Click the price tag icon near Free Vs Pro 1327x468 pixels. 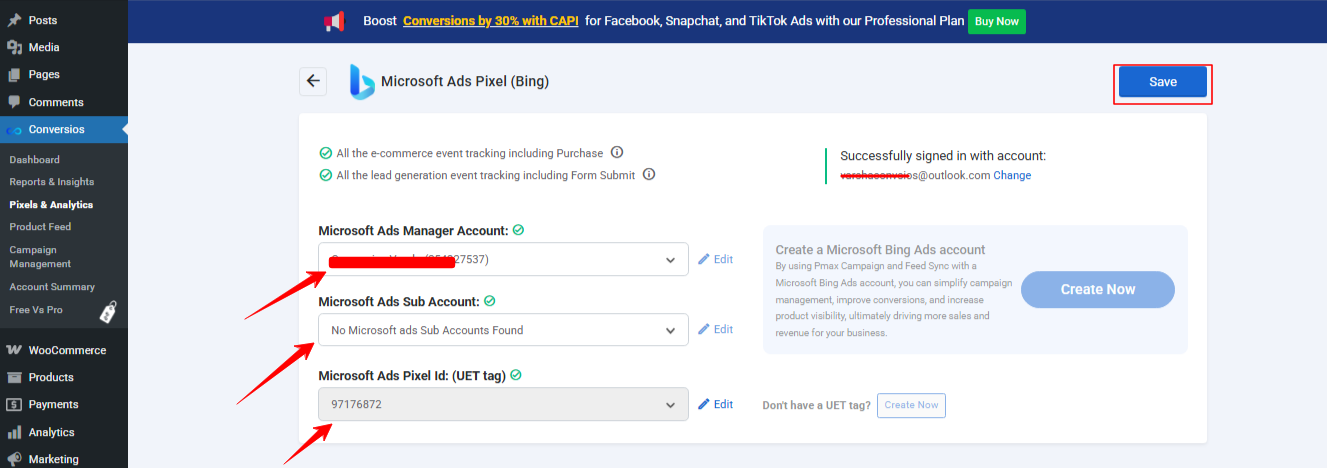point(109,312)
